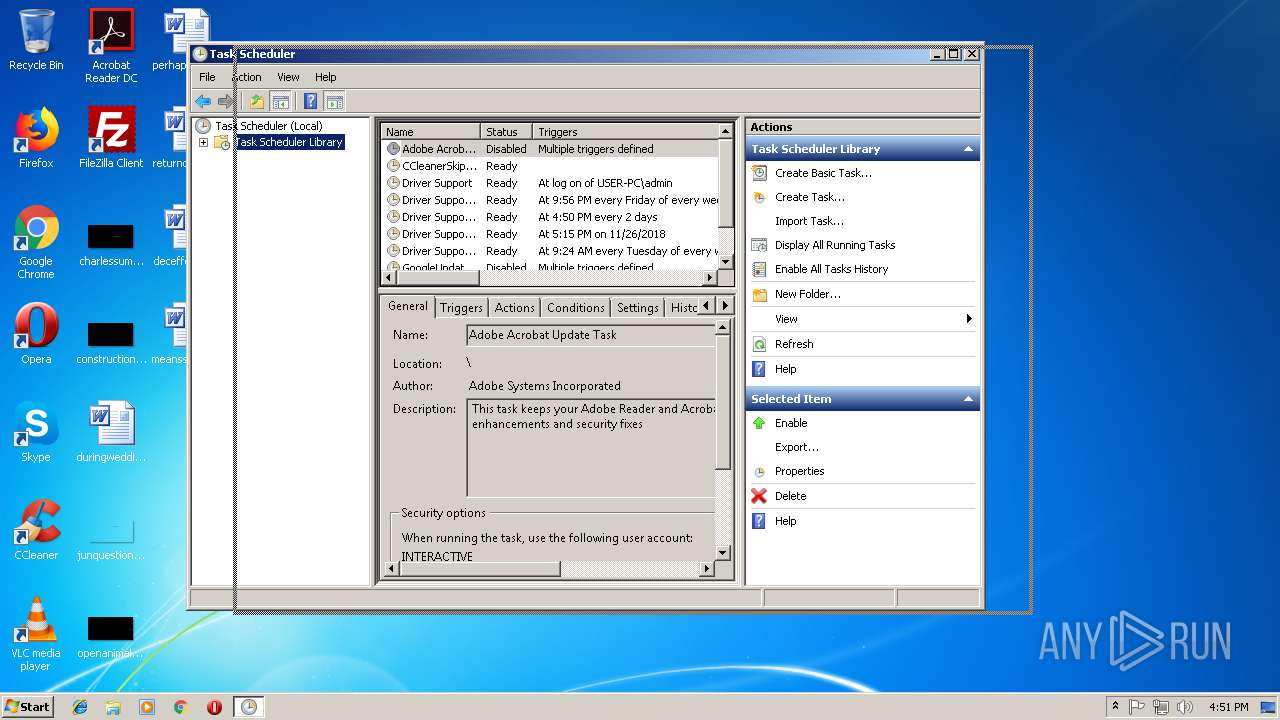Open Firefox from the desktop

[x=36, y=138]
